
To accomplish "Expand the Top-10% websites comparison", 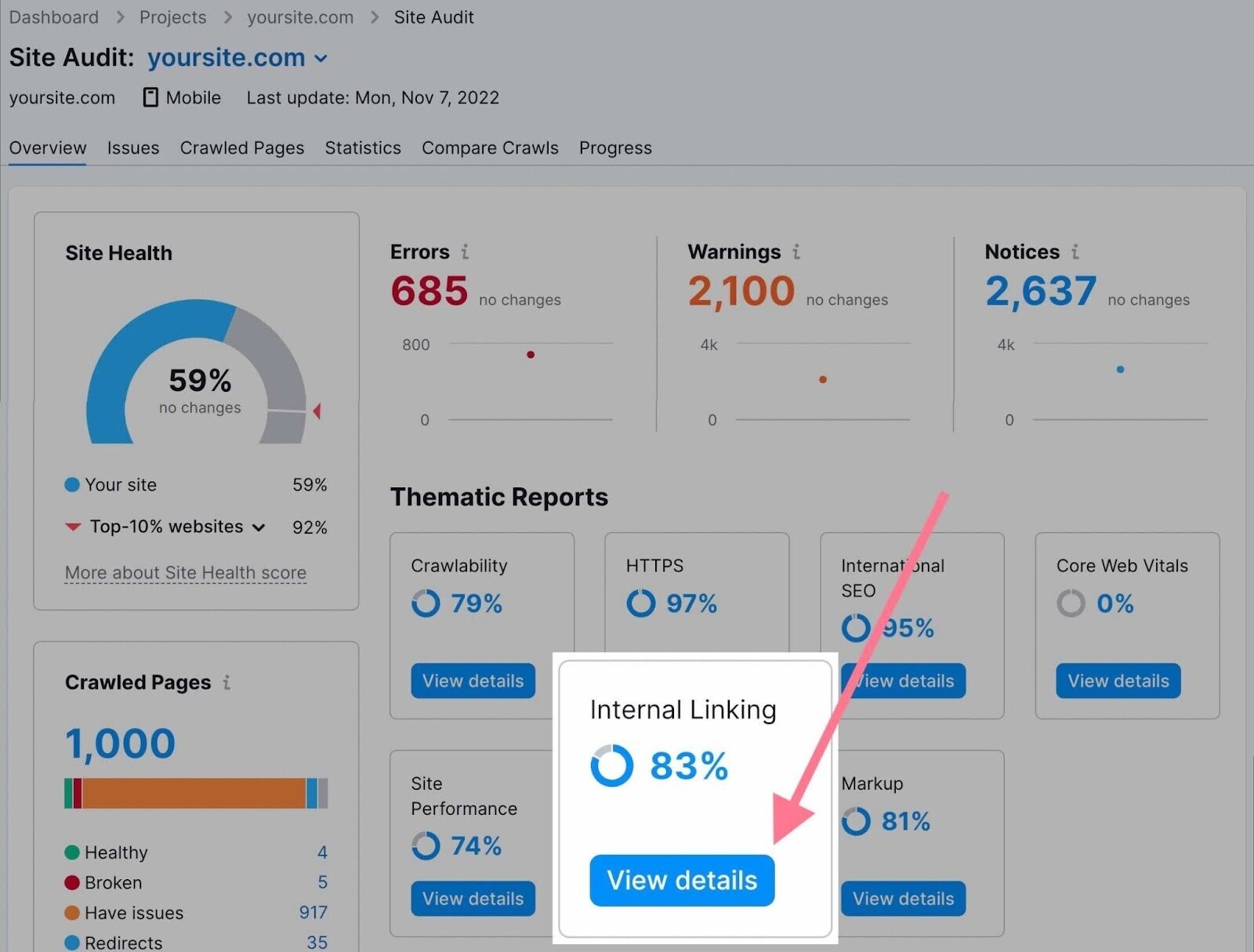I will [259, 527].
